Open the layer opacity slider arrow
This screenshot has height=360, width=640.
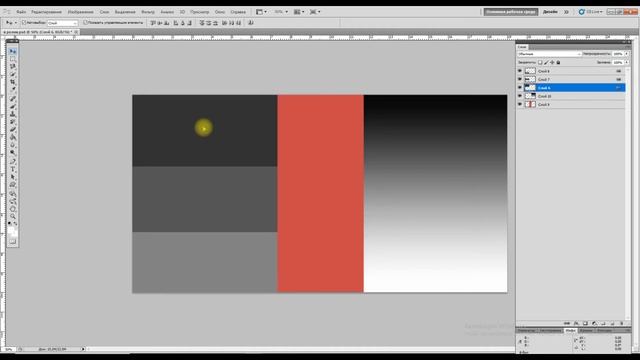coord(627,54)
